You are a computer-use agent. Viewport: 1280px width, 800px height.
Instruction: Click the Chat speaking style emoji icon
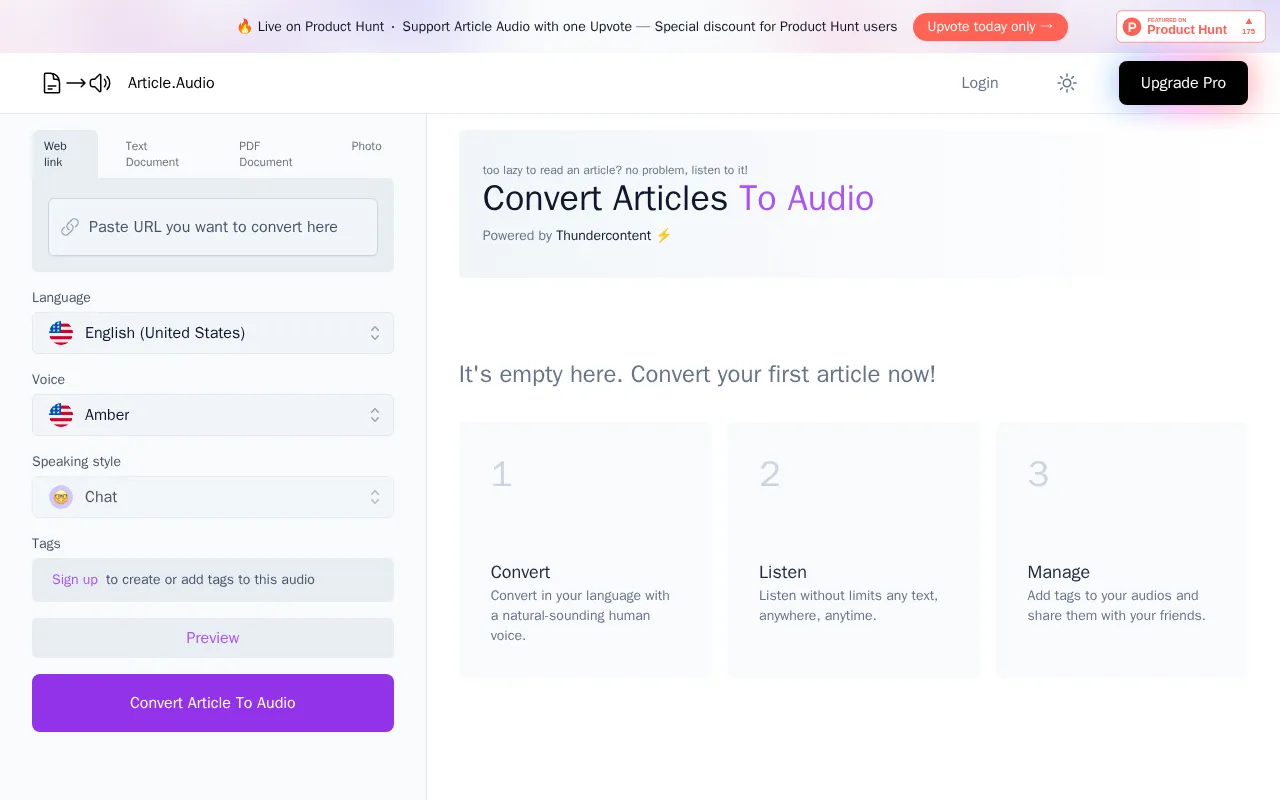pyautogui.click(x=61, y=497)
